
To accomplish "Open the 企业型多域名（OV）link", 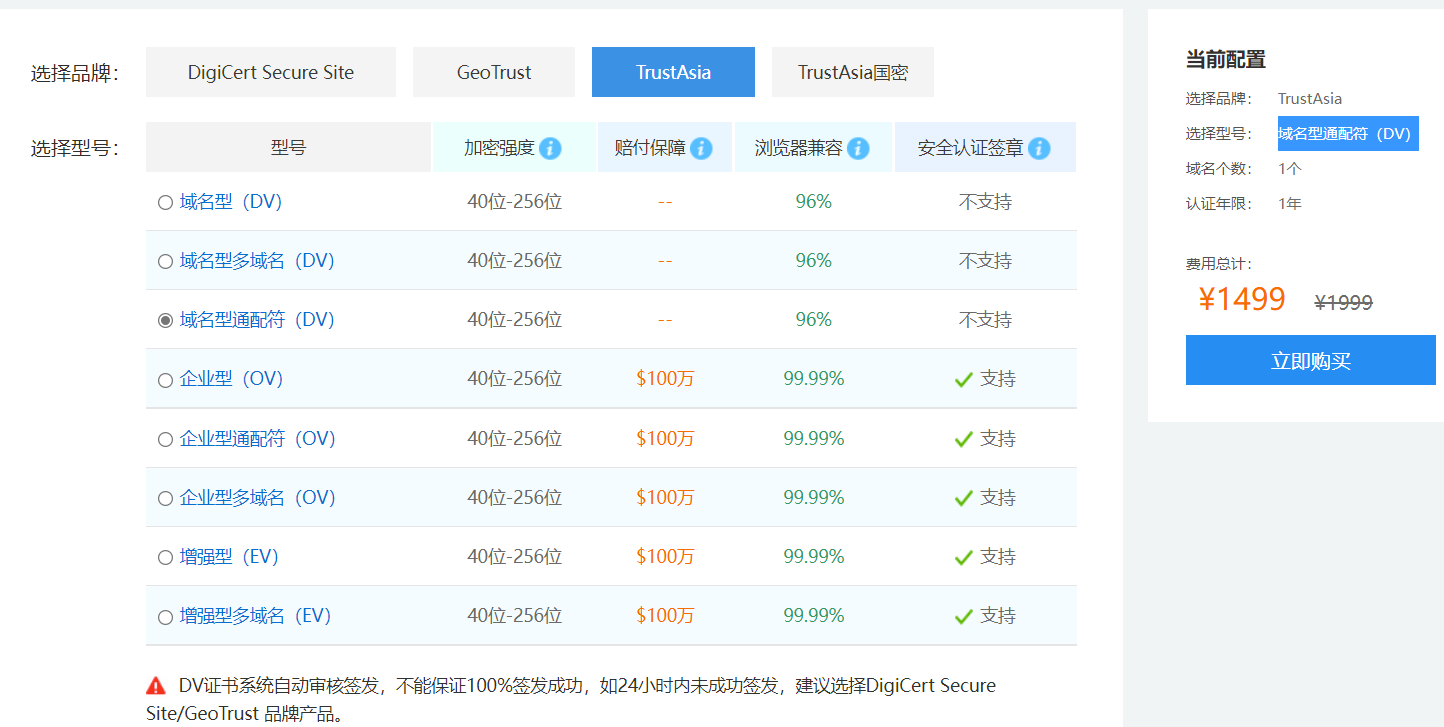I will click(x=258, y=497).
